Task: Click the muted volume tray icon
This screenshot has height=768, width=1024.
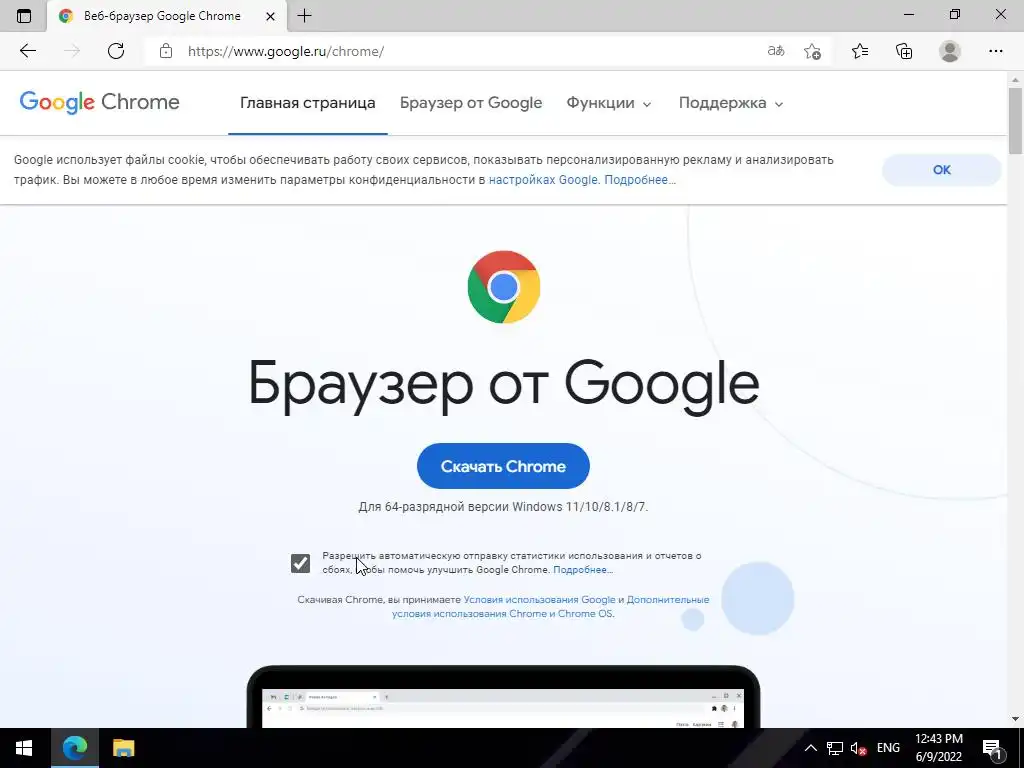Action: tap(858, 748)
